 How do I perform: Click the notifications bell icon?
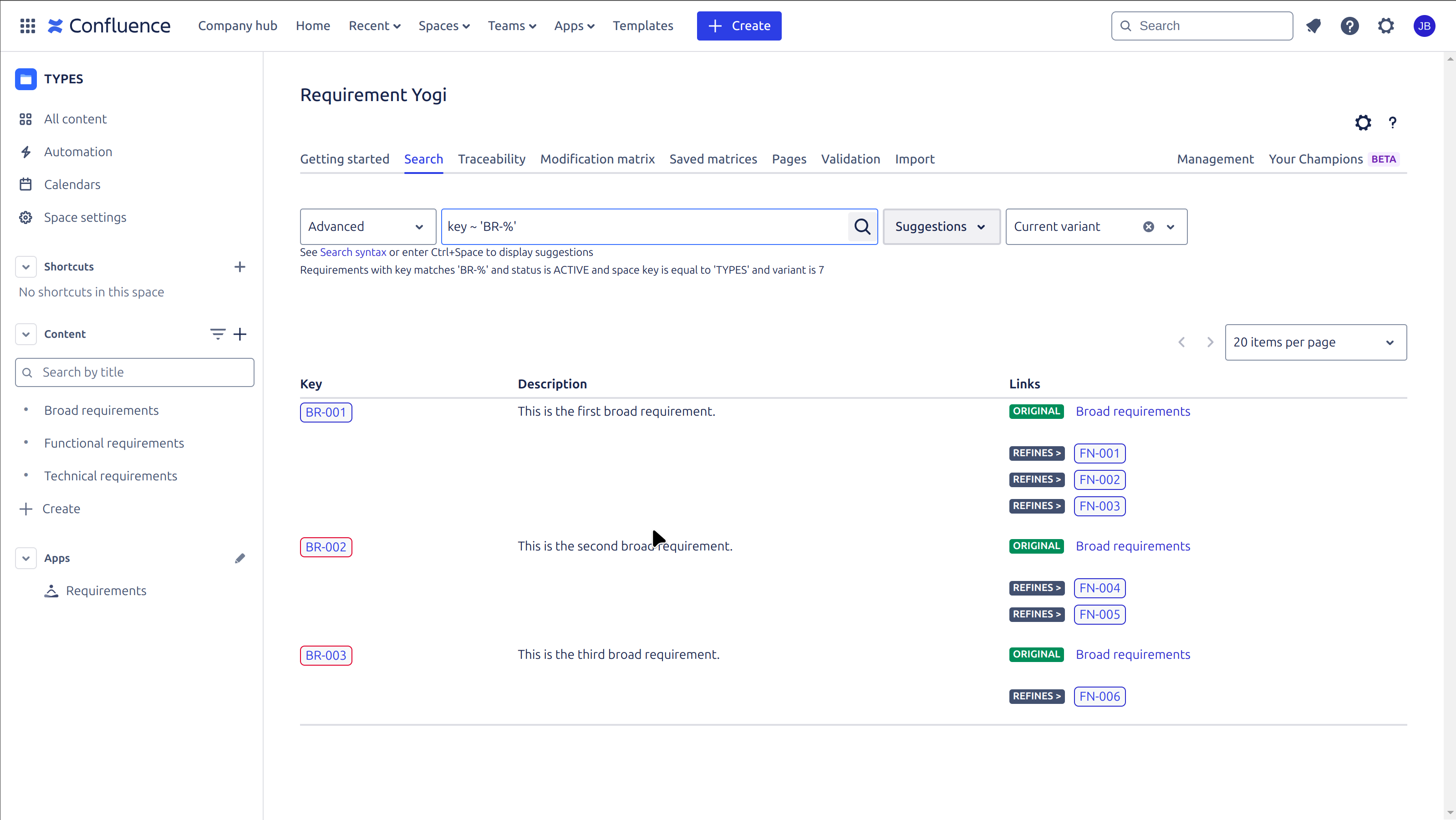click(x=1313, y=26)
